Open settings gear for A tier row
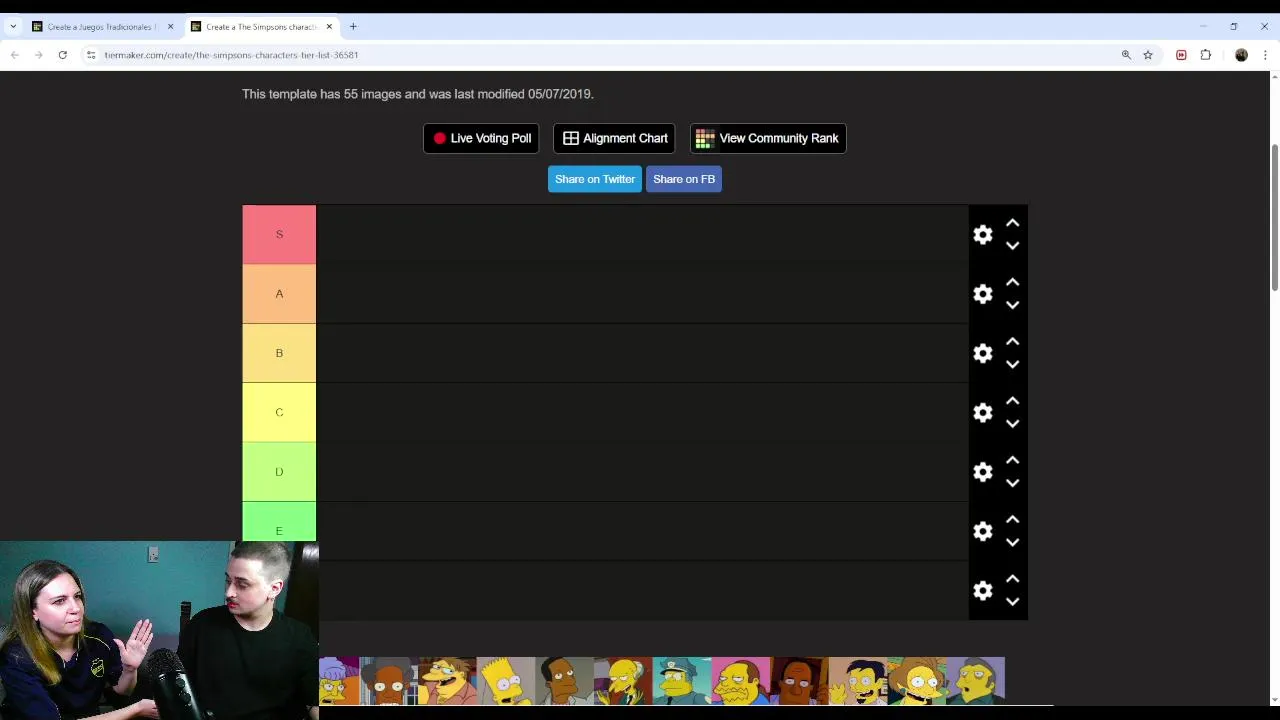This screenshot has height=720, width=1280. point(983,294)
